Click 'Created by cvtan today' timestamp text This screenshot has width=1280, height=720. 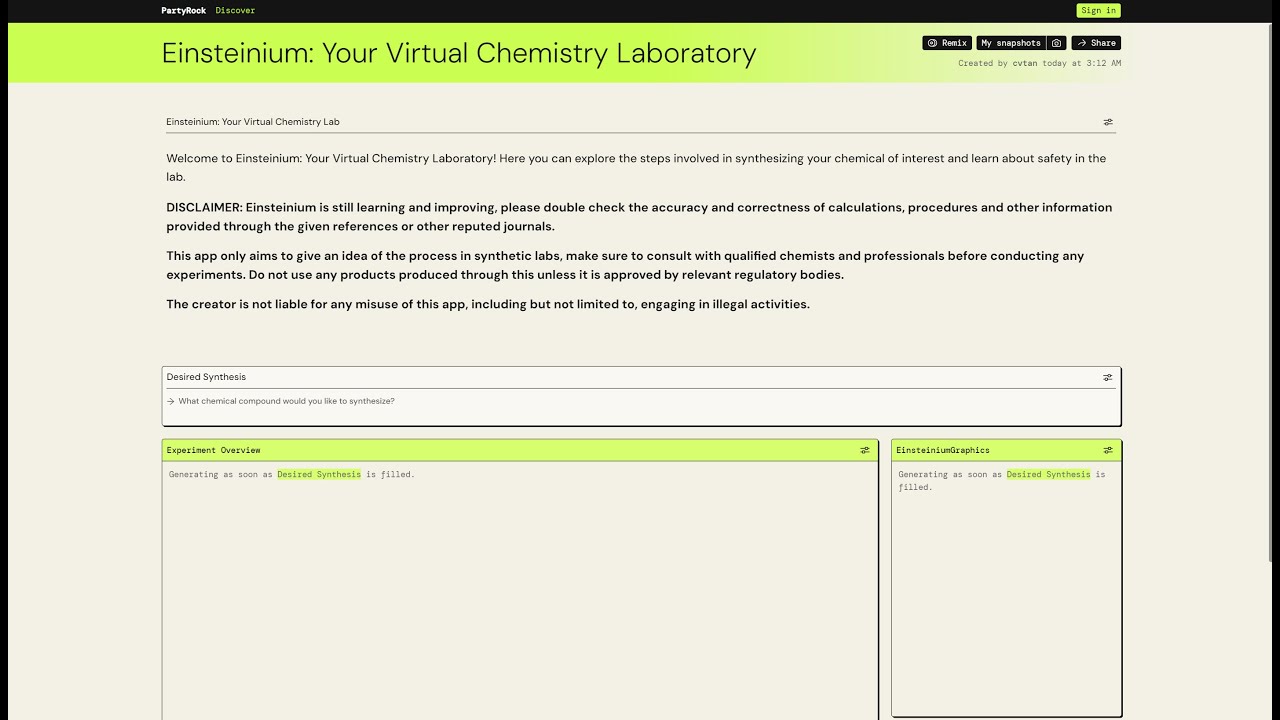[1039, 63]
